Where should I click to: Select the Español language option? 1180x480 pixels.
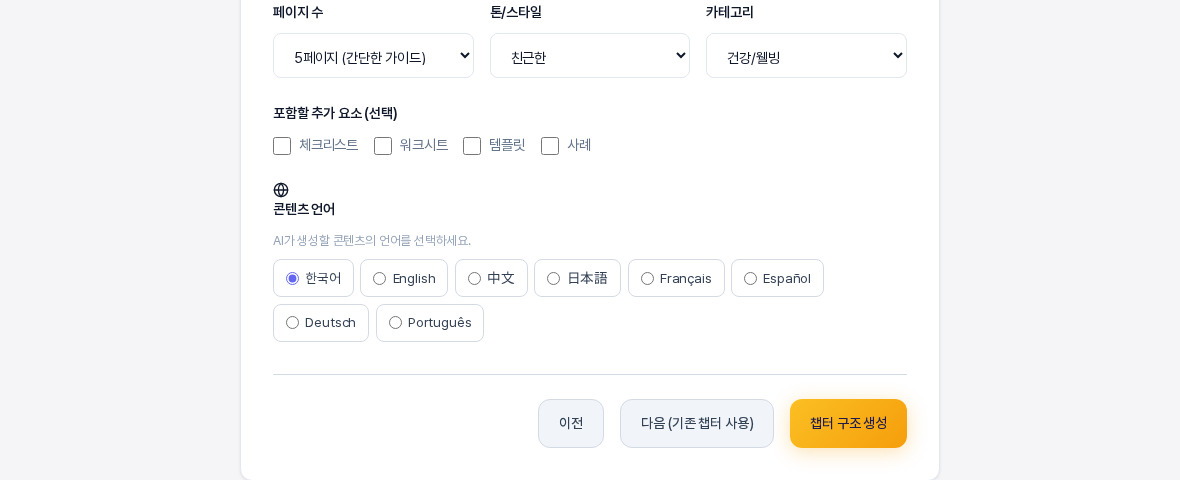(777, 278)
